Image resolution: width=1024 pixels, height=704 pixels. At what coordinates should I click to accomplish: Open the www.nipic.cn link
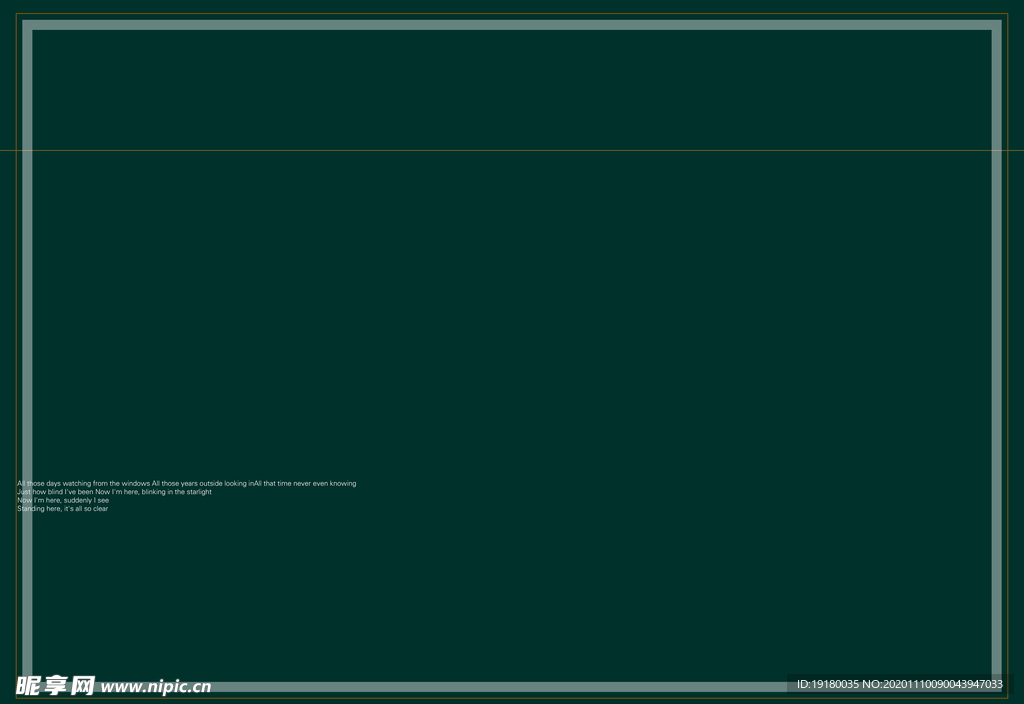(156, 687)
